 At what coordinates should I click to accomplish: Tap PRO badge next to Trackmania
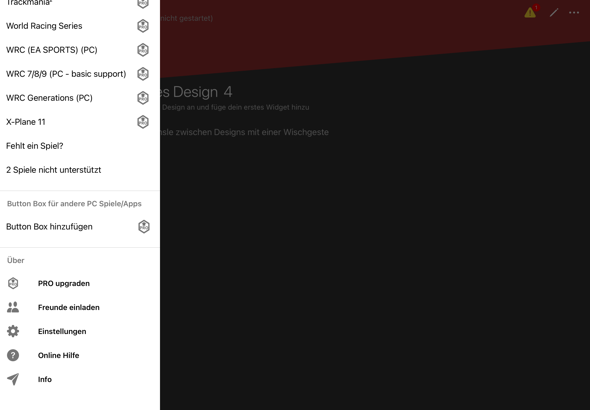(143, 4)
